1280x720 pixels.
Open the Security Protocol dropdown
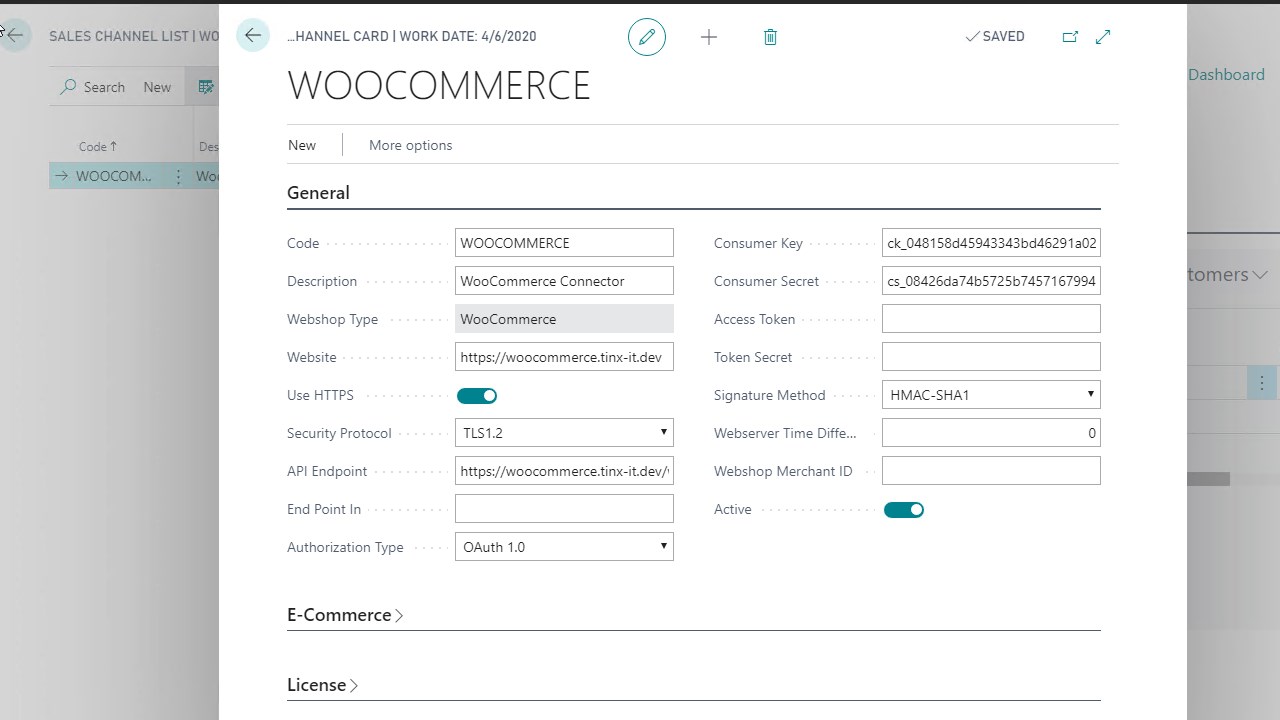click(564, 433)
